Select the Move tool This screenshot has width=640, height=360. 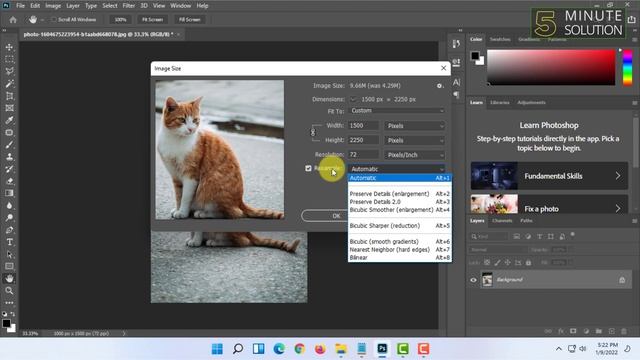[9, 47]
